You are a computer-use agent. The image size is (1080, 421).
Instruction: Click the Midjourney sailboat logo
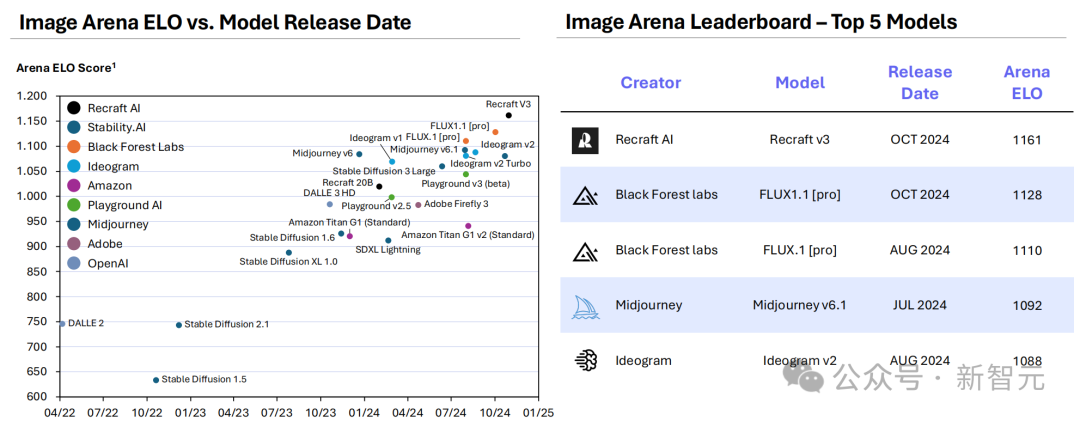pos(585,305)
